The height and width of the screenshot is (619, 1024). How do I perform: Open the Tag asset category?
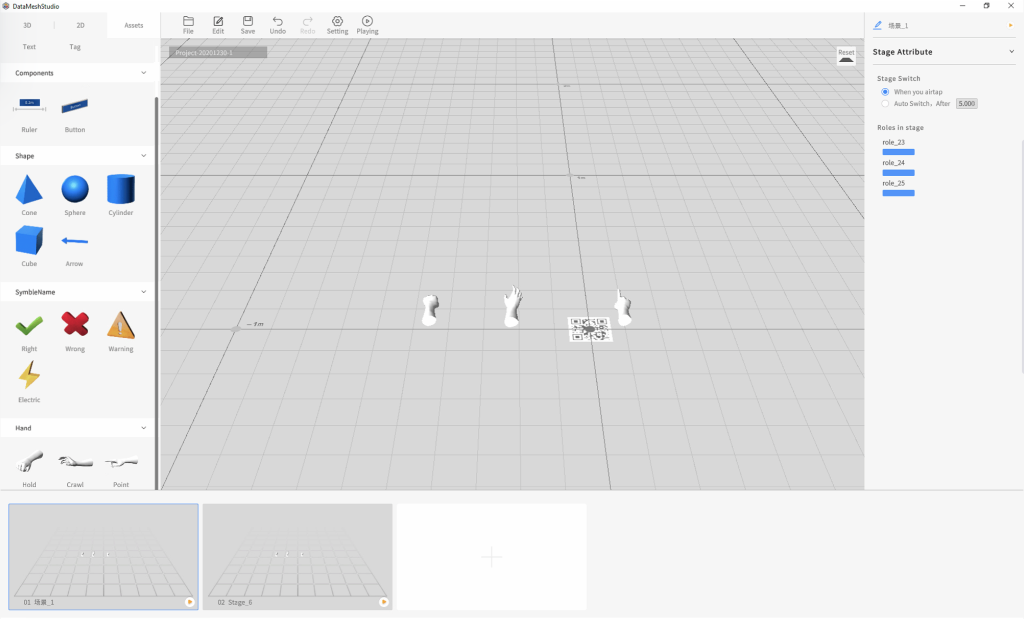tap(75, 47)
